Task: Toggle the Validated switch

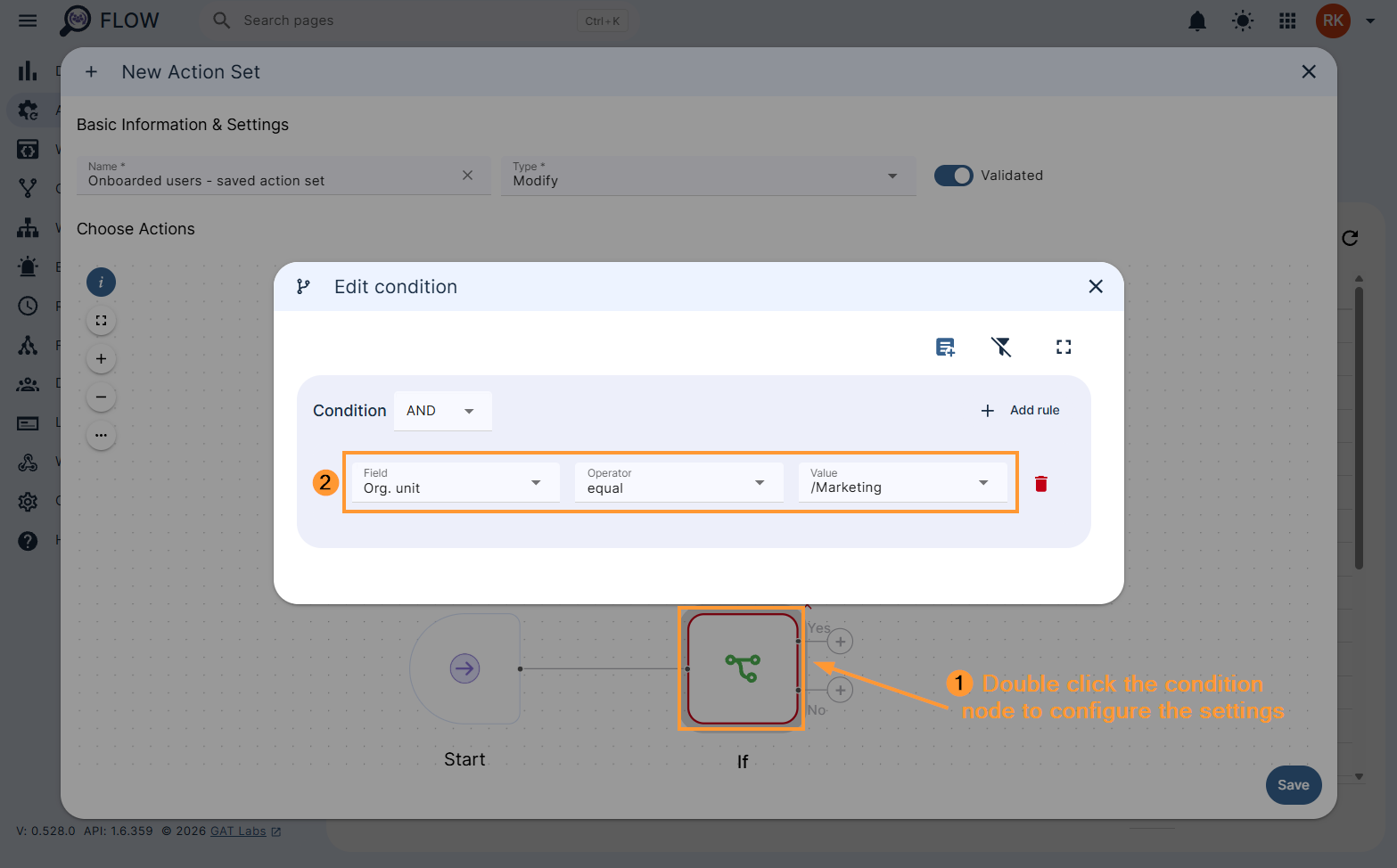Action: coord(953,176)
